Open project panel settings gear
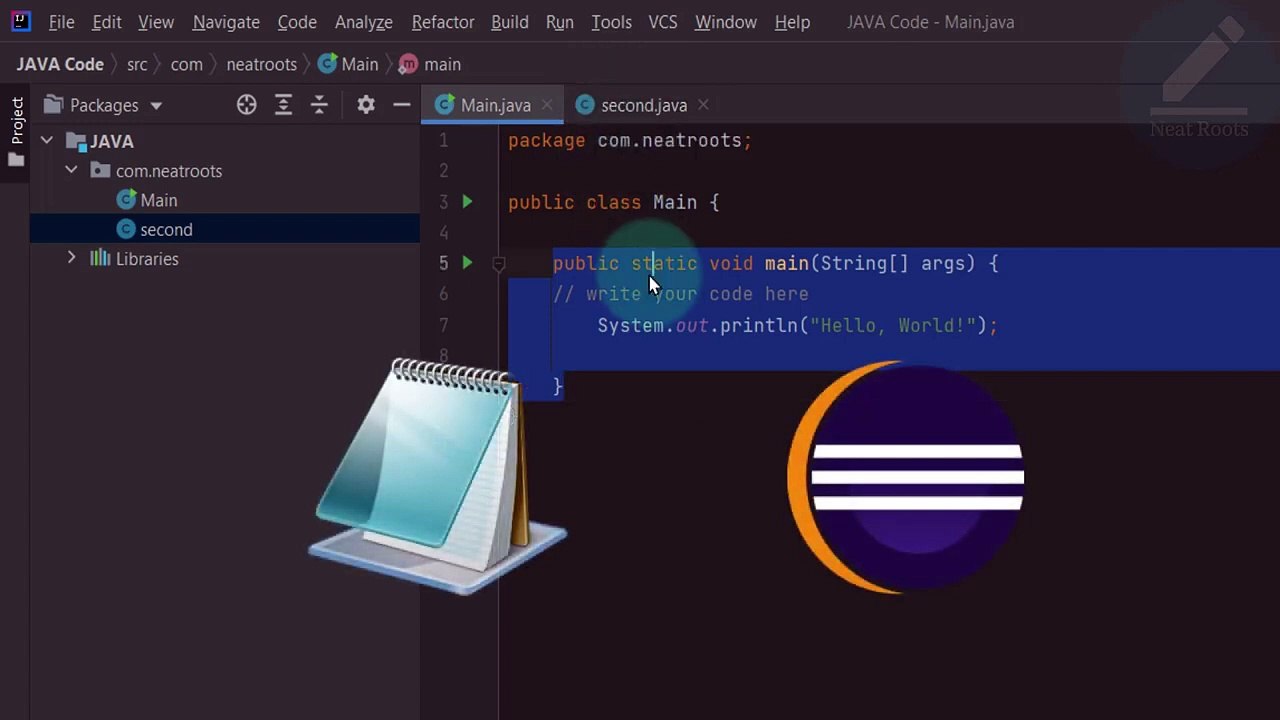 coord(366,105)
